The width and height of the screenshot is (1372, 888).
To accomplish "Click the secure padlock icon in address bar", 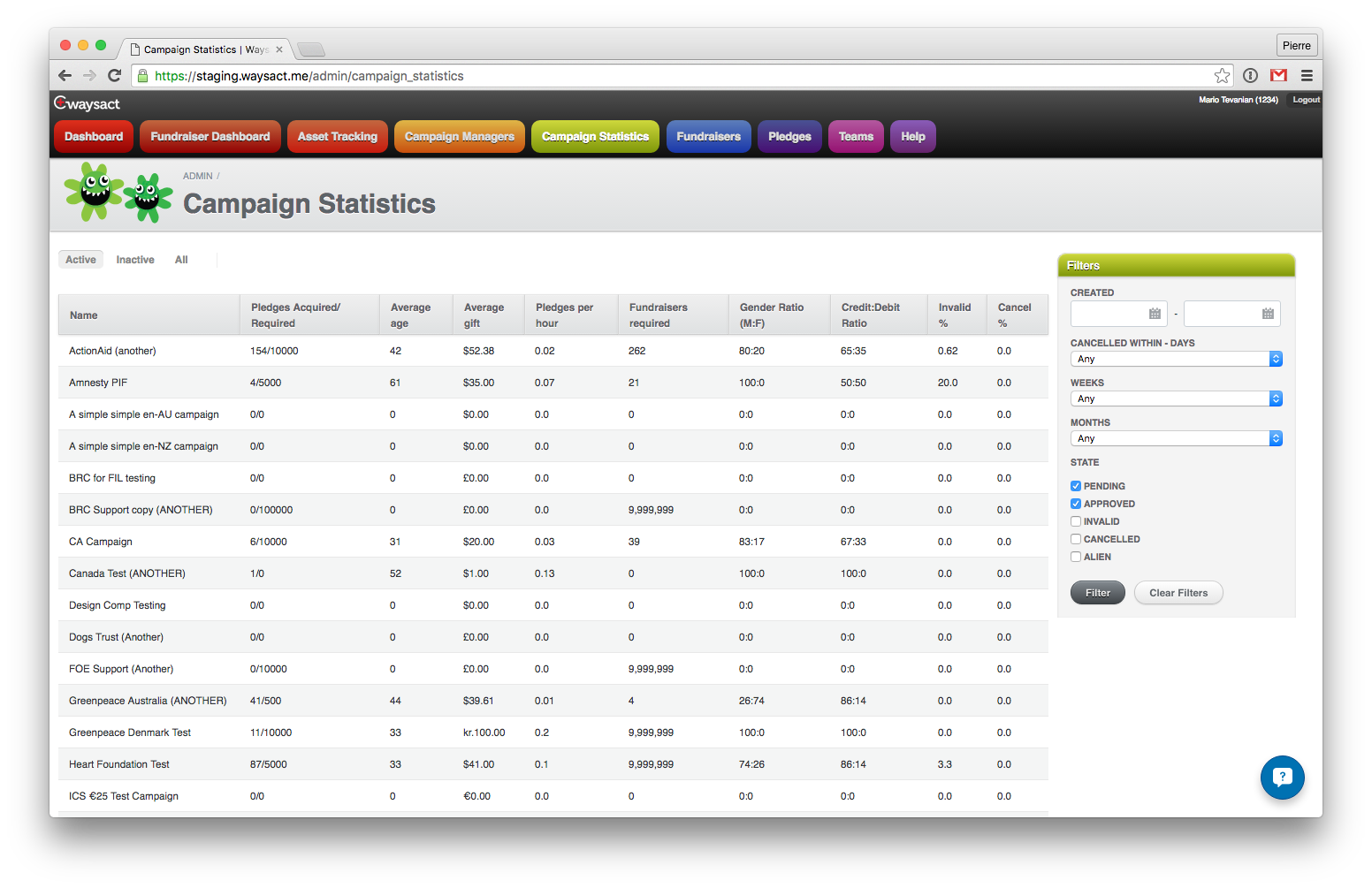I will 142,76.
